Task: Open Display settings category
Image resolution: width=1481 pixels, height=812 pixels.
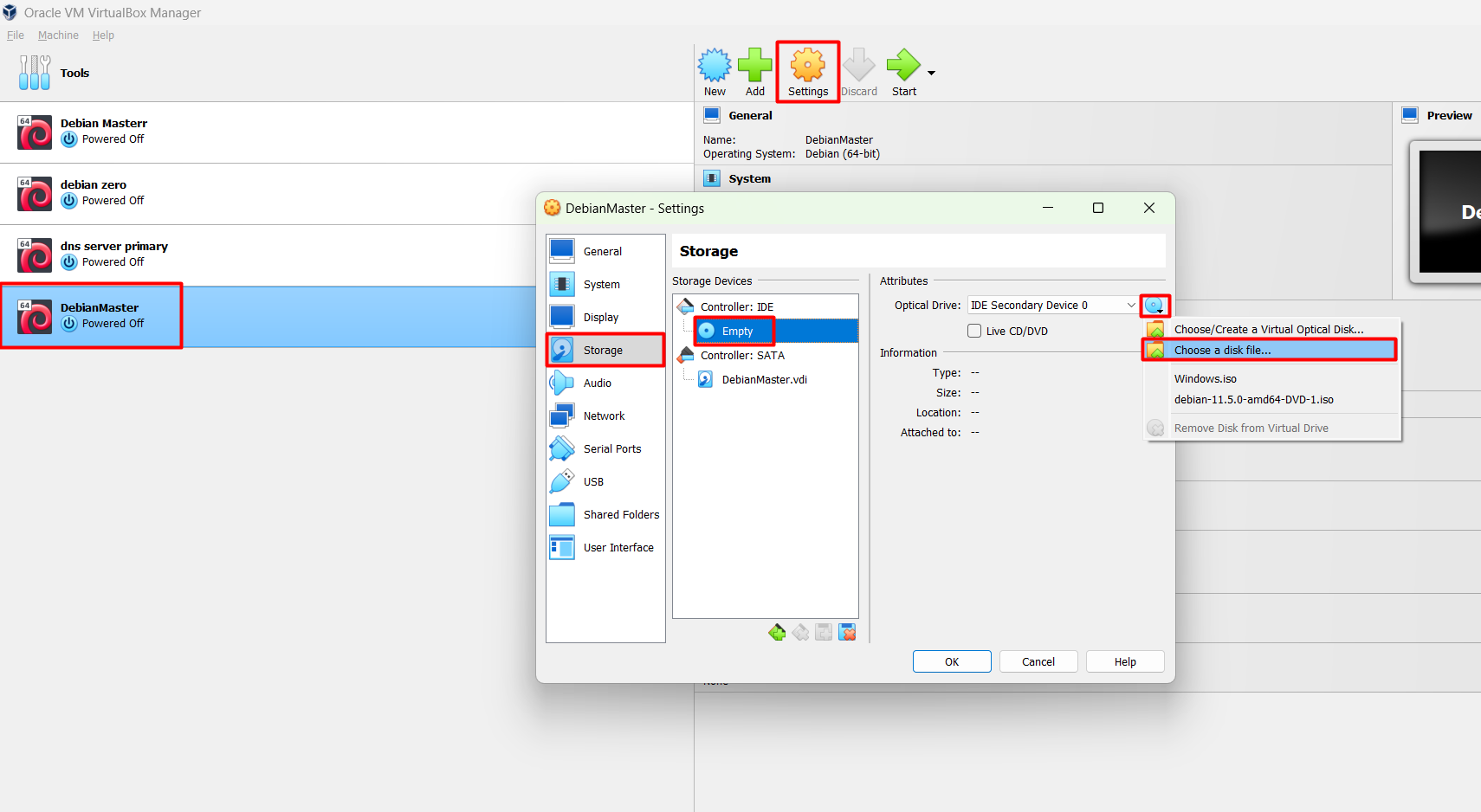Action: [x=605, y=317]
